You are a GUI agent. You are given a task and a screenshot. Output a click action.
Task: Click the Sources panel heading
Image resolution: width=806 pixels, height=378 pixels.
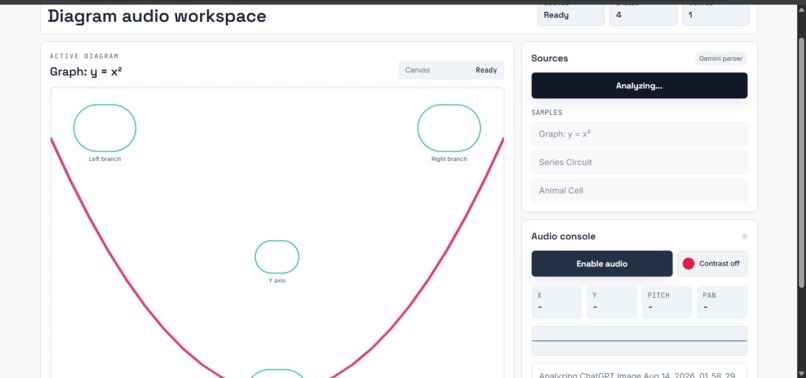[x=549, y=58]
